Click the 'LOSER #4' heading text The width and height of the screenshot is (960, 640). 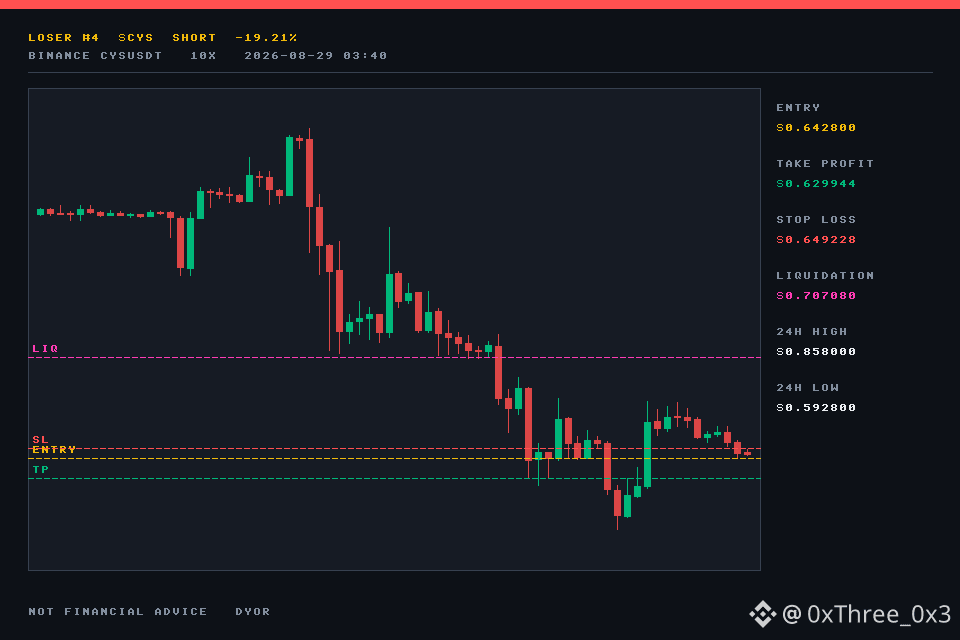[x=63, y=38]
